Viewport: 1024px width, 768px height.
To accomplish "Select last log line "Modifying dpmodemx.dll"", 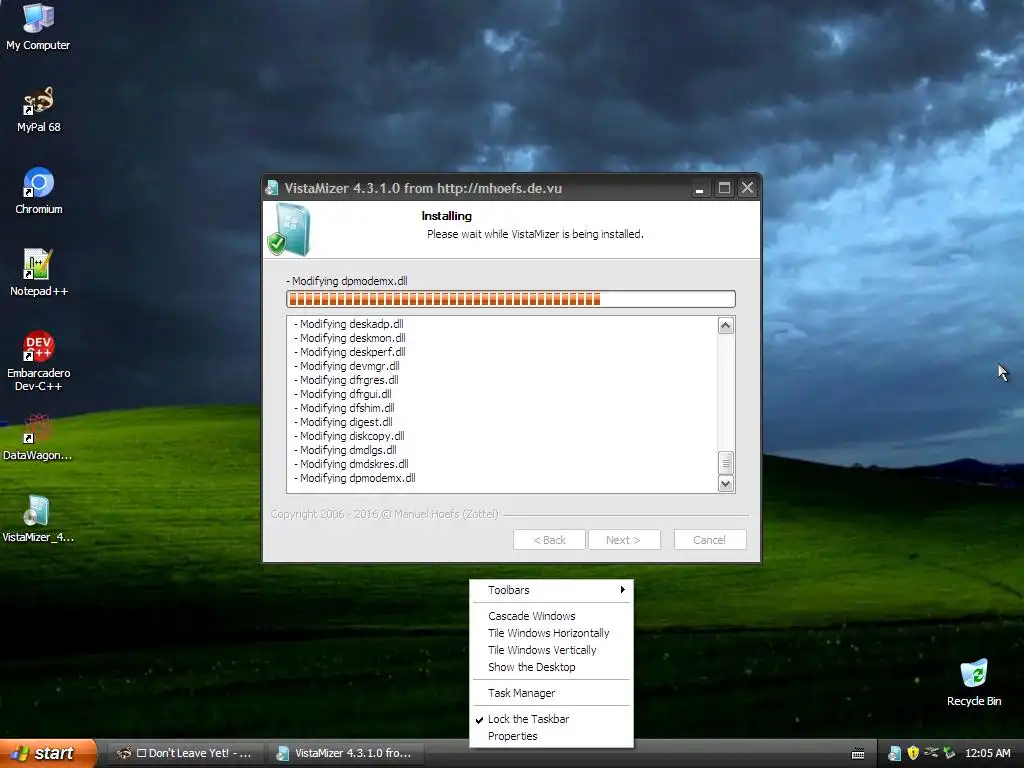I will [355, 478].
